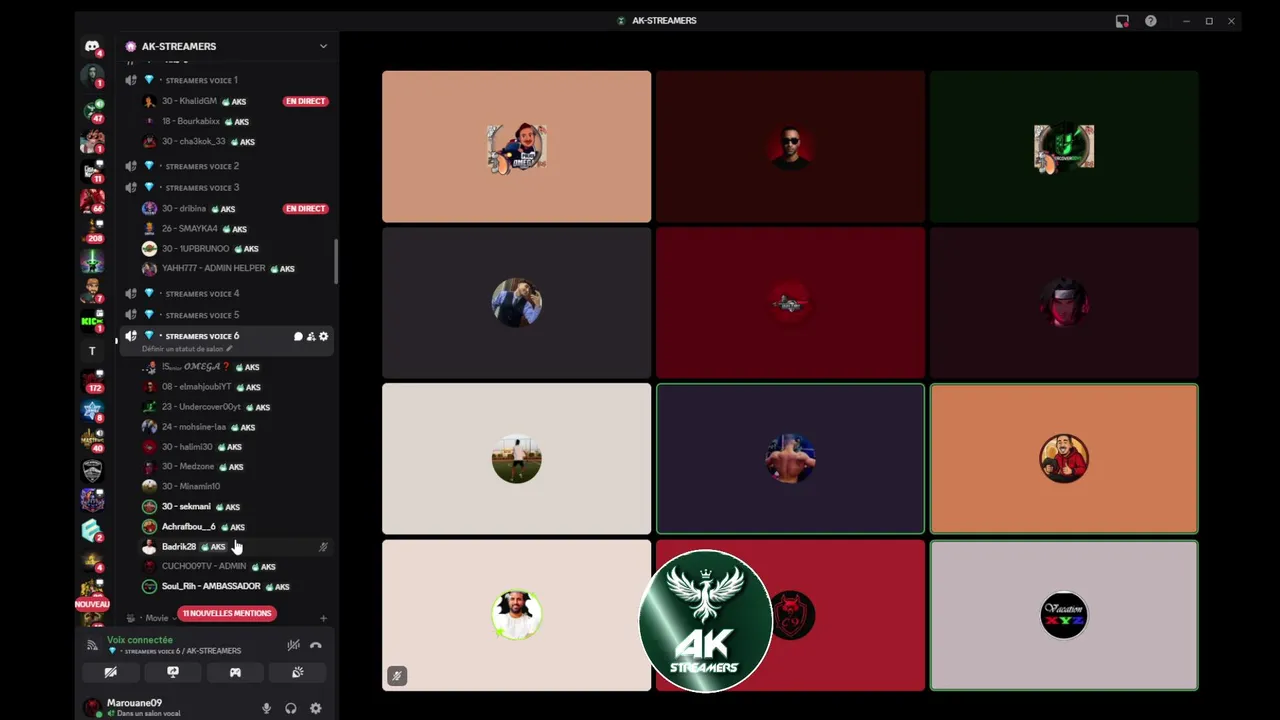The width and height of the screenshot is (1280, 720).
Task: Focus orange speaking participant tile
Action: pos(1064,459)
